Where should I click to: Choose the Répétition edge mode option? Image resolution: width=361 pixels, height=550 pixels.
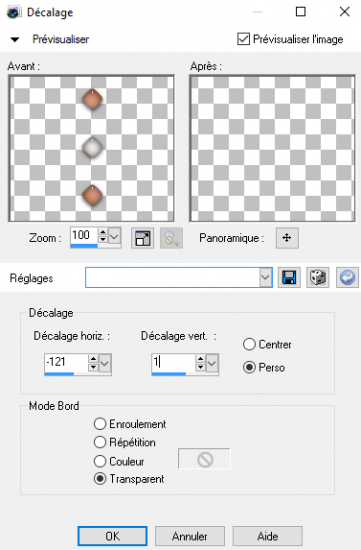[100, 442]
